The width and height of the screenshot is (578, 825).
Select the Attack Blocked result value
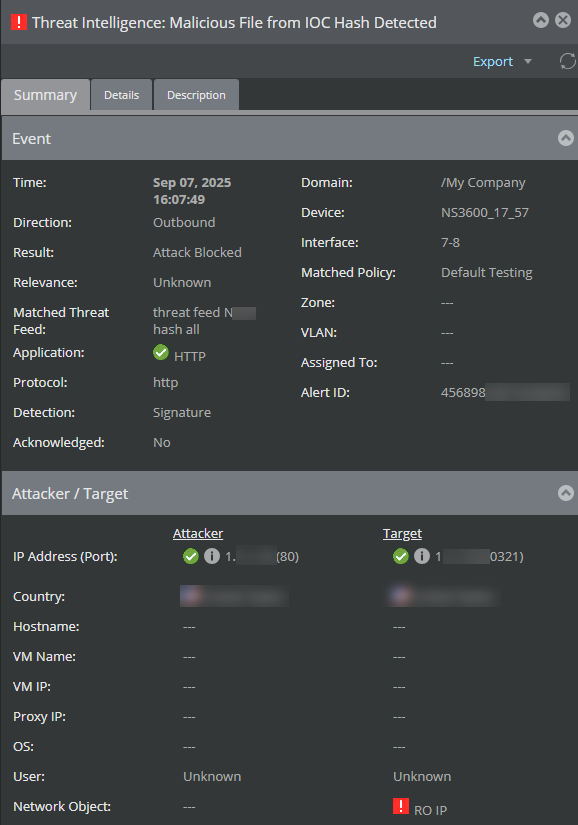pyautogui.click(x=197, y=253)
